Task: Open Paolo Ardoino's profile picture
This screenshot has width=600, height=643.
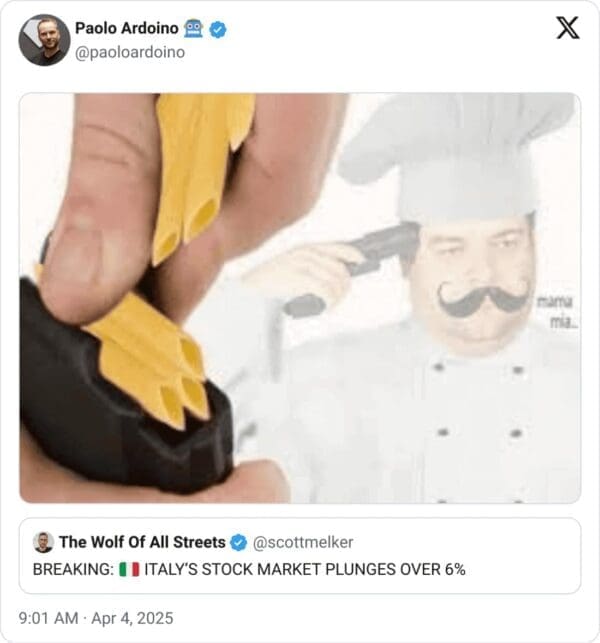Action: pyautogui.click(x=44, y=40)
